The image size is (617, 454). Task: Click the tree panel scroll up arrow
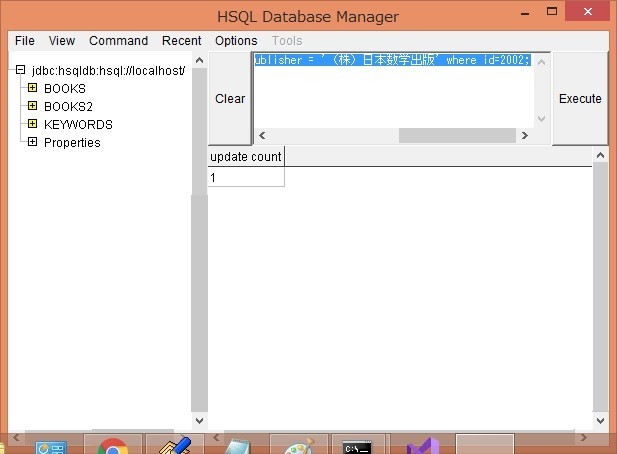click(x=200, y=60)
